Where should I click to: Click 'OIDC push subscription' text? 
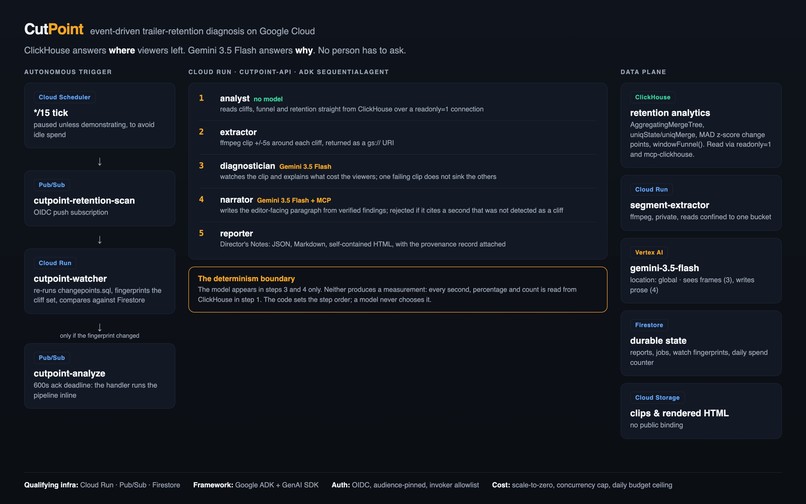tap(71, 212)
